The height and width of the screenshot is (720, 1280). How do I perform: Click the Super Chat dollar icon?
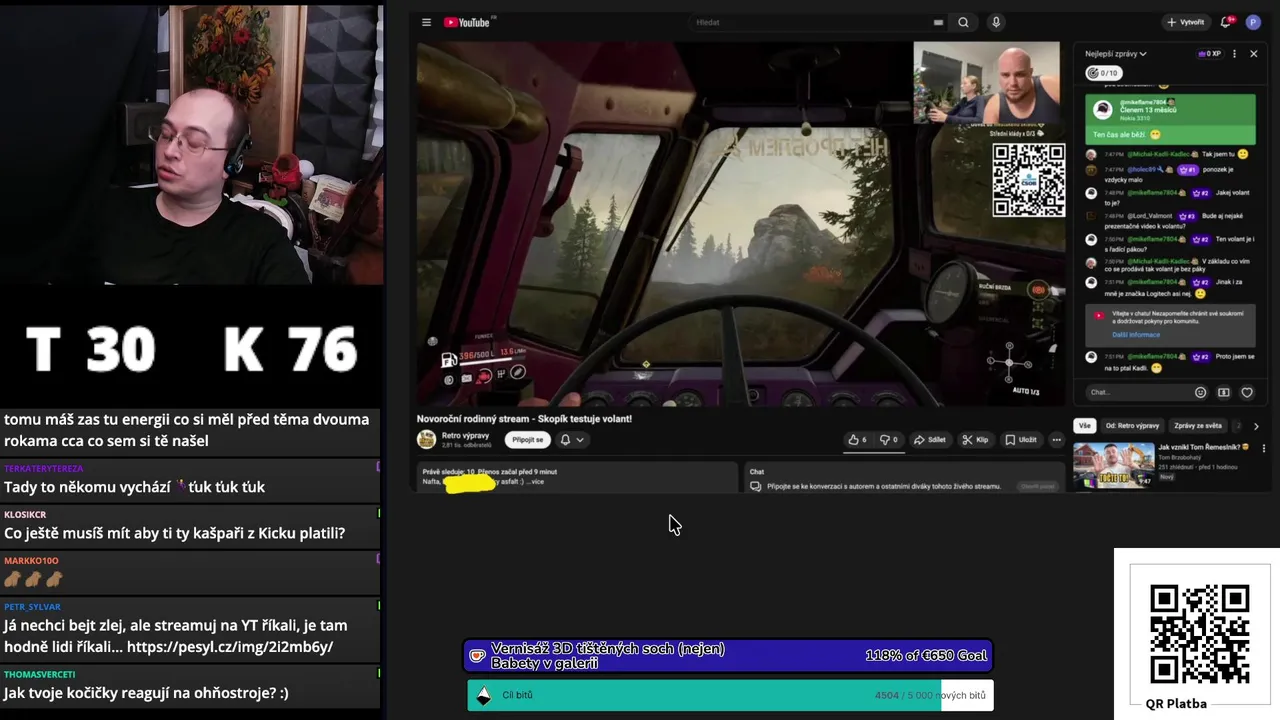(1224, 393)
